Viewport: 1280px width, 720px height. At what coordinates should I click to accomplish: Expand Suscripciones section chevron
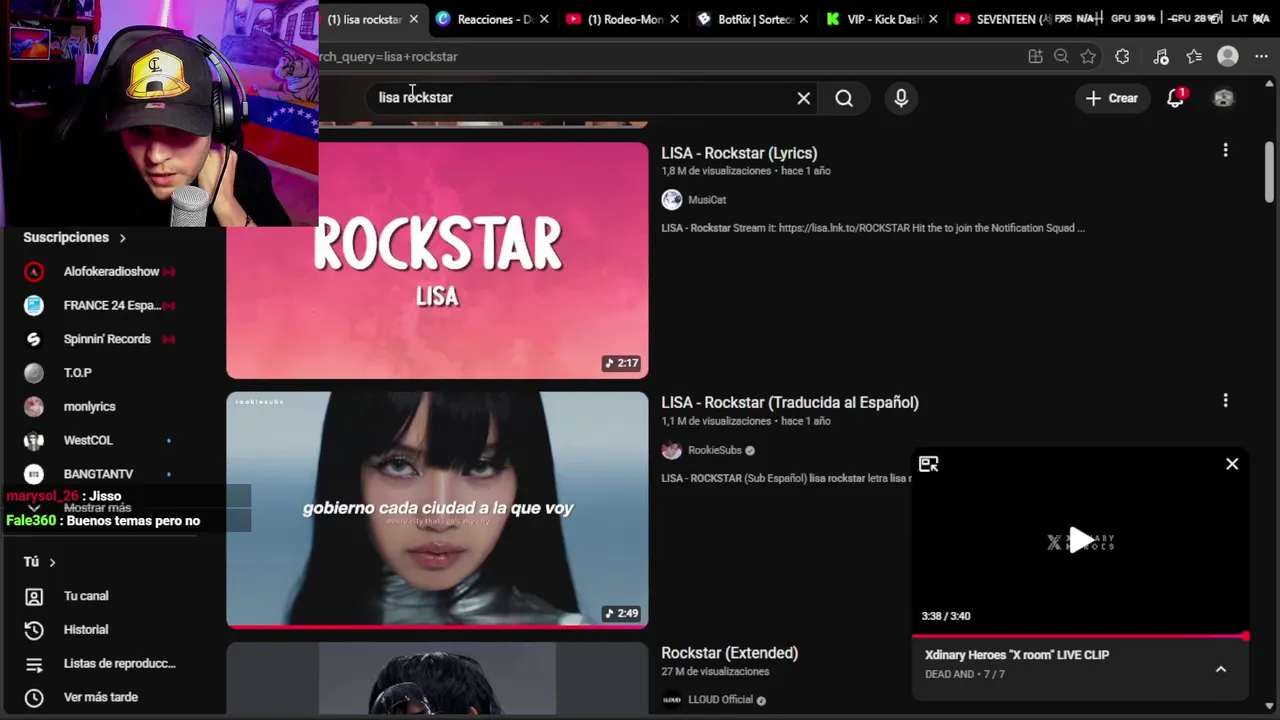[123, 238]
